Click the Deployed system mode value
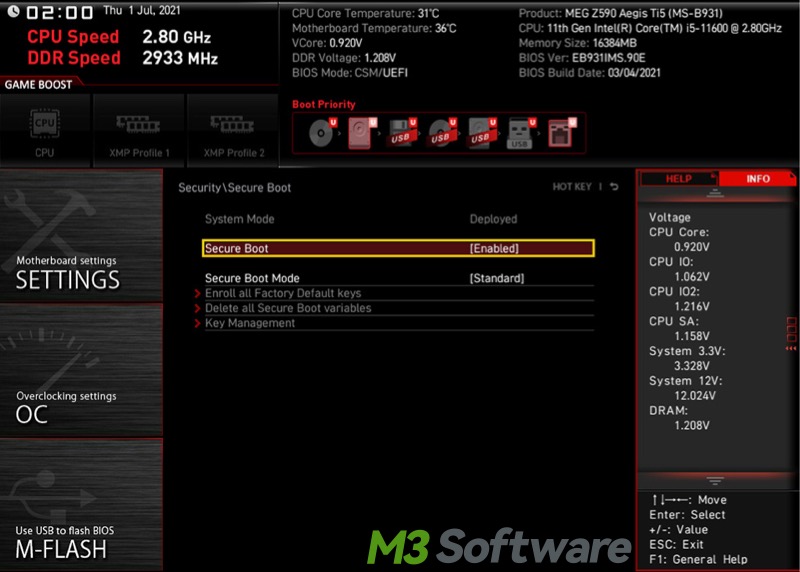Viewport: 800px width, 572px height. coord(493,219)
